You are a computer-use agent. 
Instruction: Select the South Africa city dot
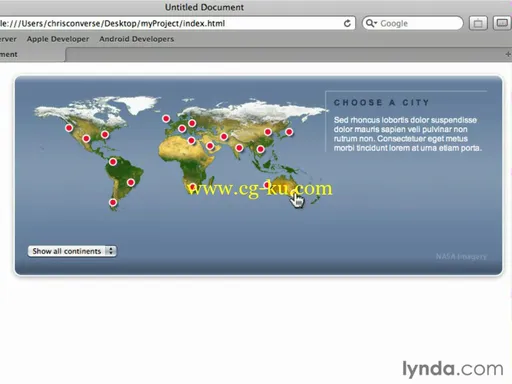pyautogui.click(x=193, y=187)
